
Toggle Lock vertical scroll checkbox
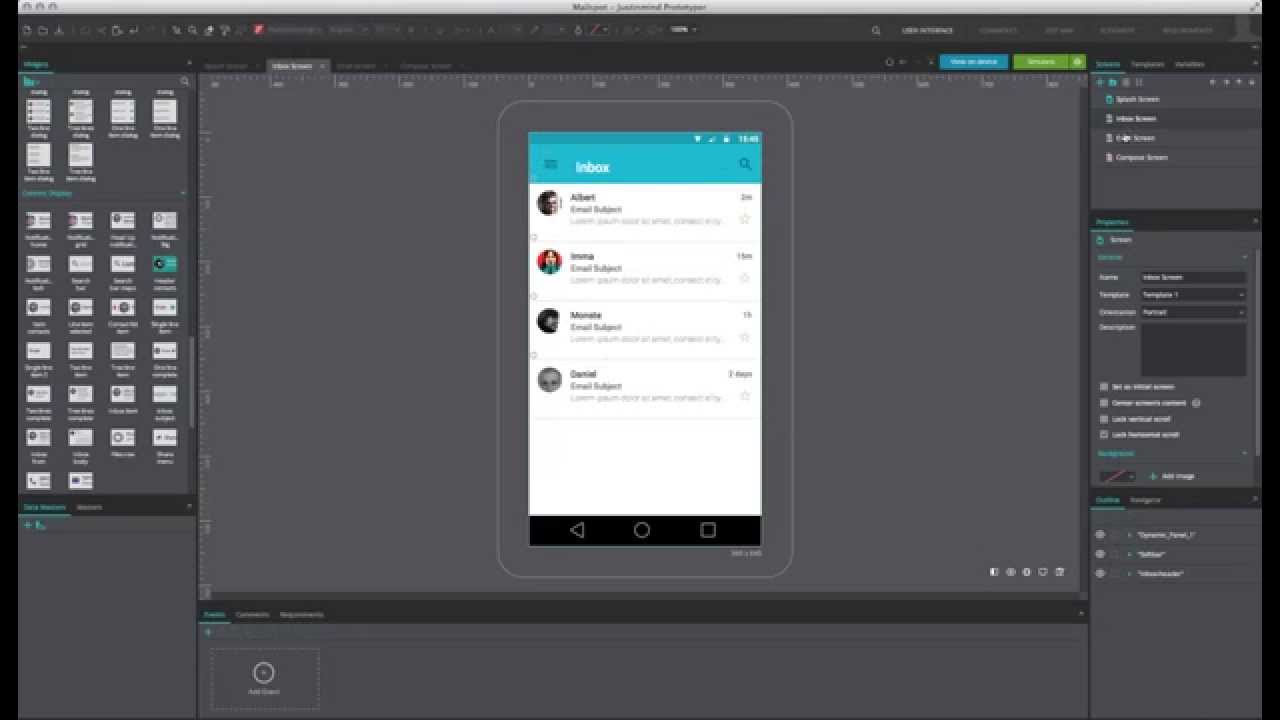click(1104, 419)
